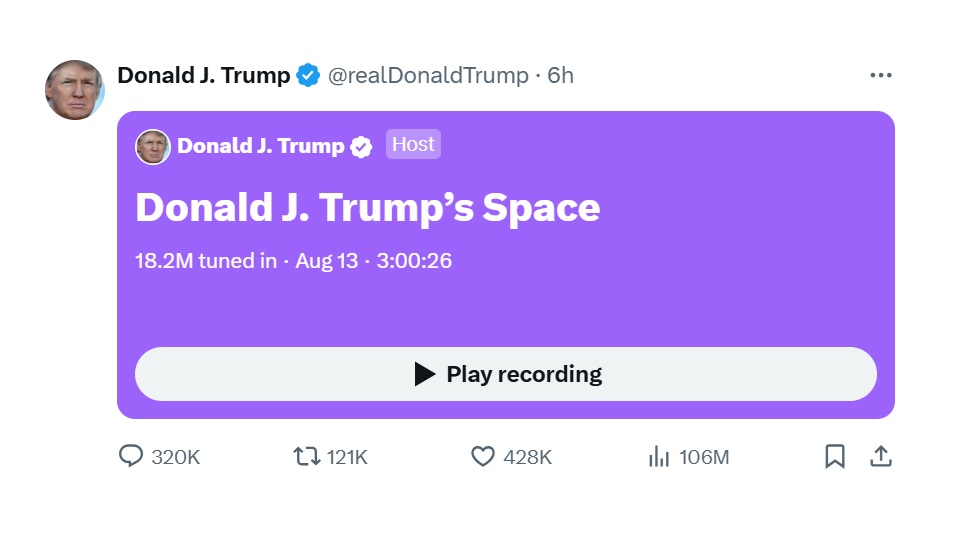Click the repost arrows icon
The width and height of the screenshot is (964, 543).
(306, 457)
